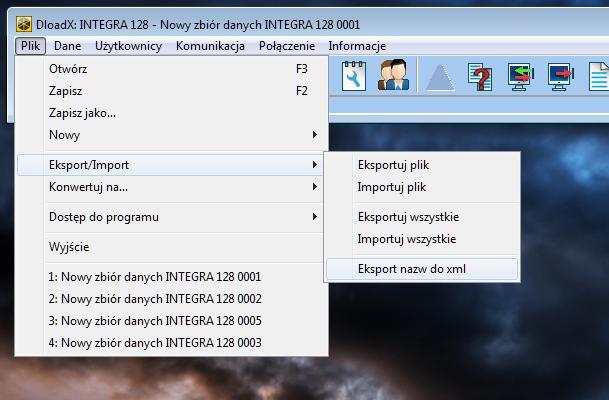This screenshot has height=400, width=609.
Task: Open recent file 2: INTEGRA 128 0002
Action: coord(171,299)
